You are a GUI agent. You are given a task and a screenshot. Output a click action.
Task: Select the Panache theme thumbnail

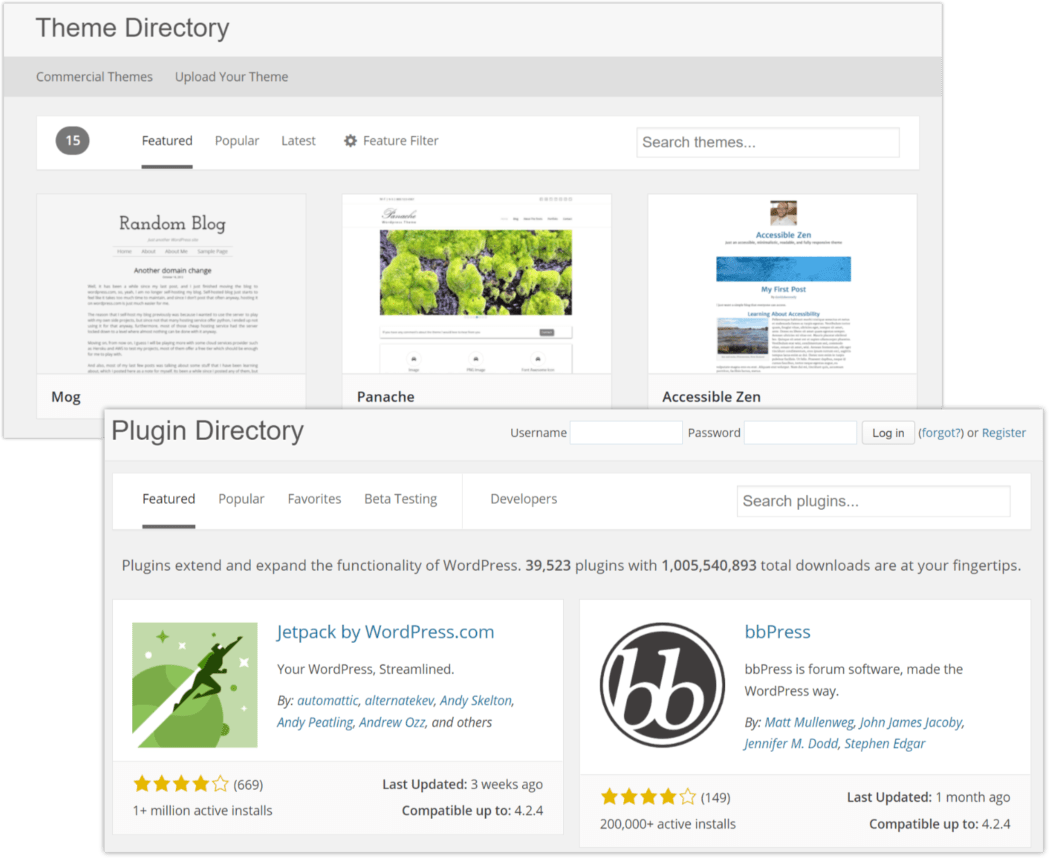[477, 284]
